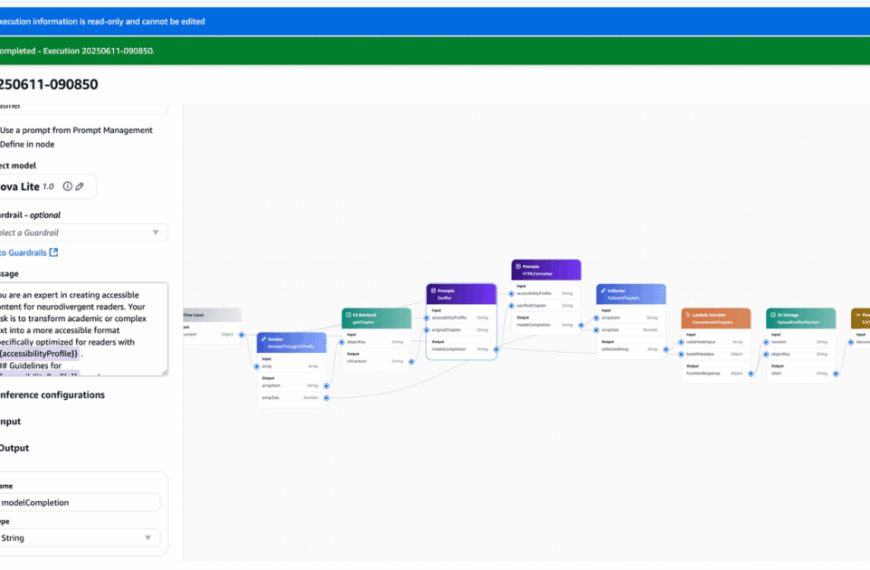Select the S3 Retrieval getChapter node header

coord(376,318)
